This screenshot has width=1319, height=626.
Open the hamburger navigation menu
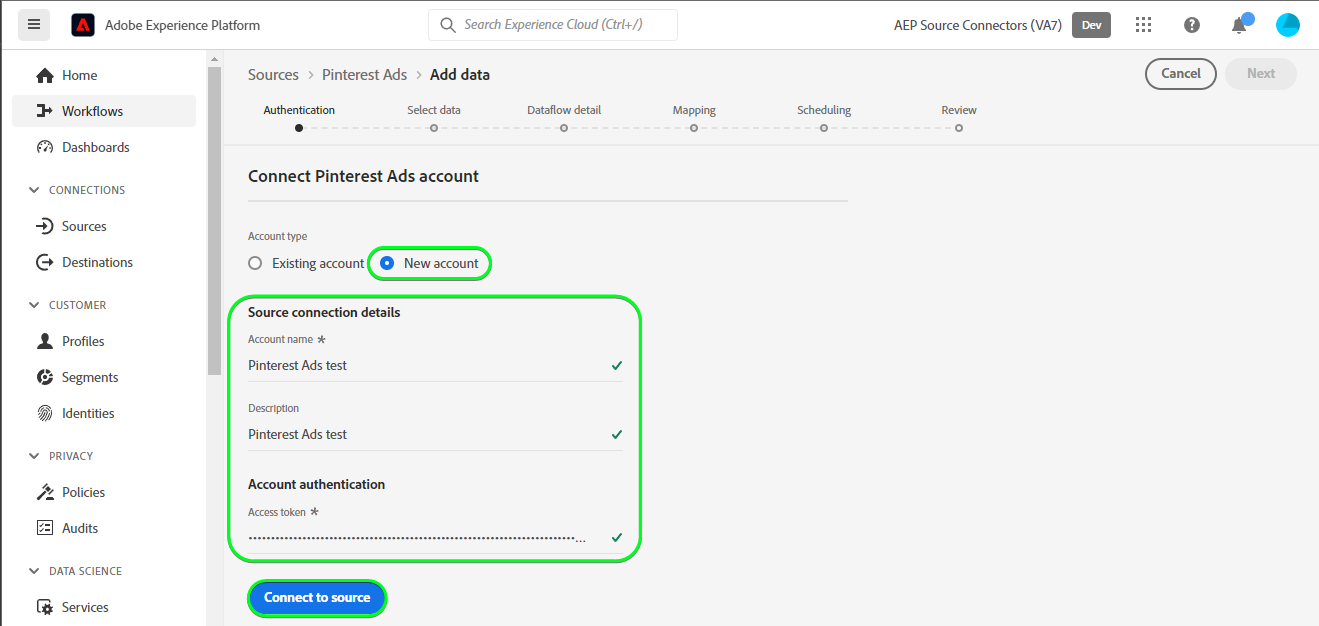pos(34,25)
